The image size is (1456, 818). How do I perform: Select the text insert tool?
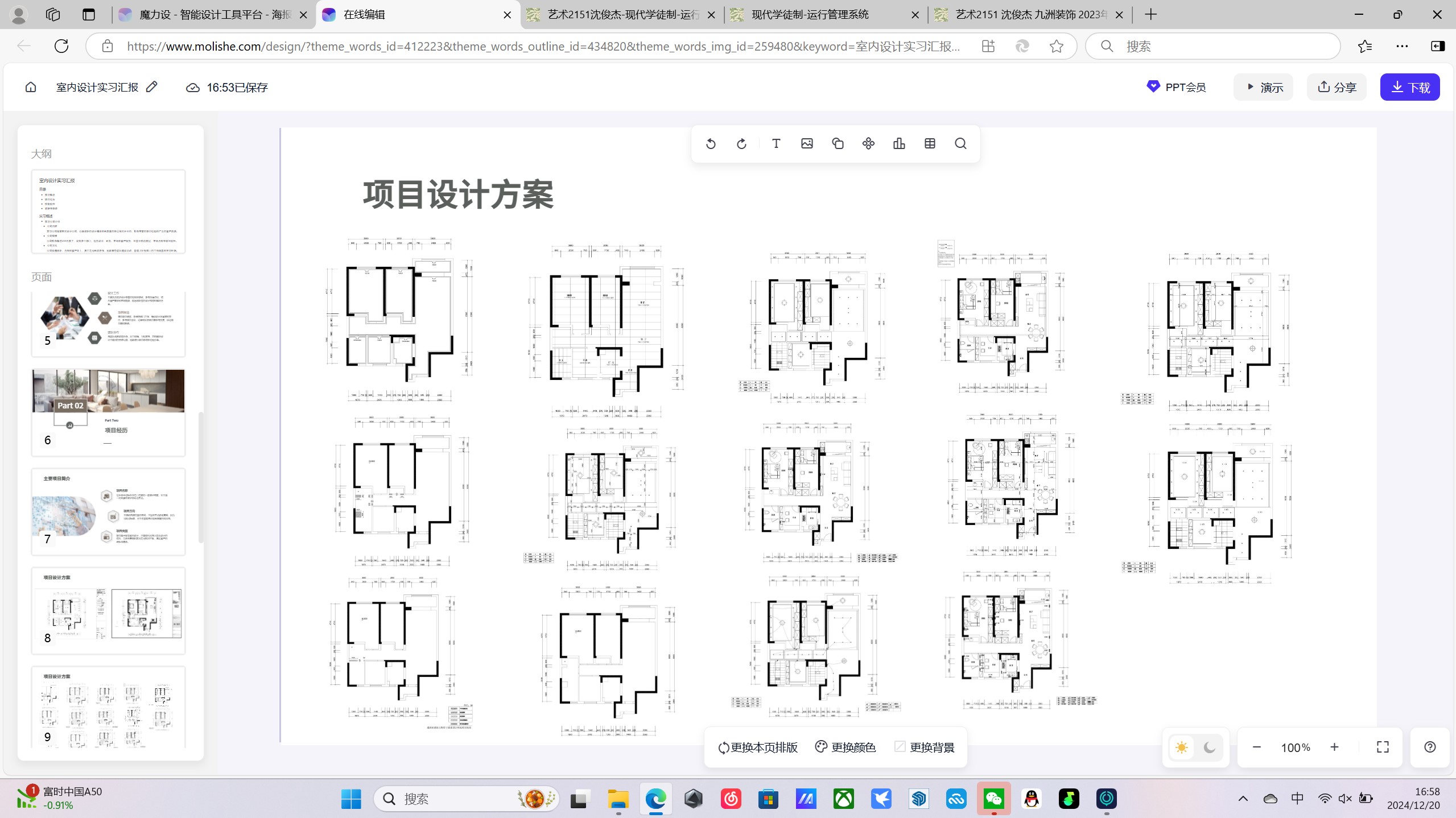click(776, 144)
